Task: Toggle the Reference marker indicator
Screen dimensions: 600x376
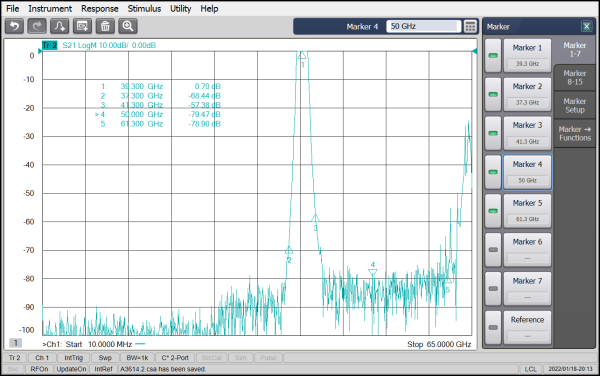Action: (x=493, y=327)
